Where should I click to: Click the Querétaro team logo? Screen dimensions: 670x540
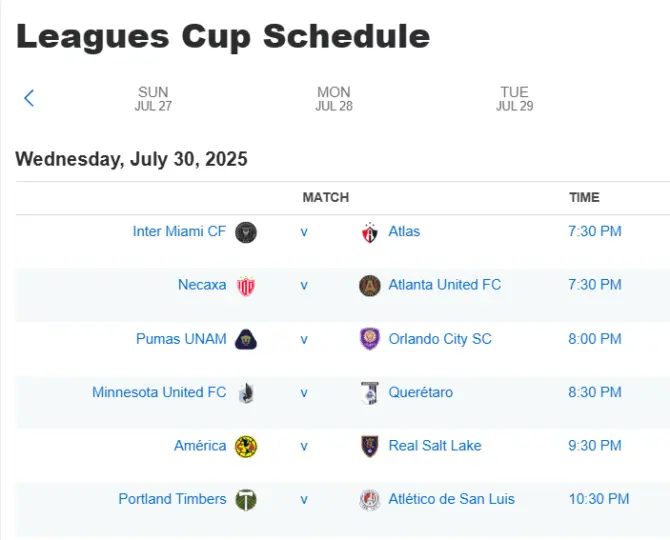(370, 393)
